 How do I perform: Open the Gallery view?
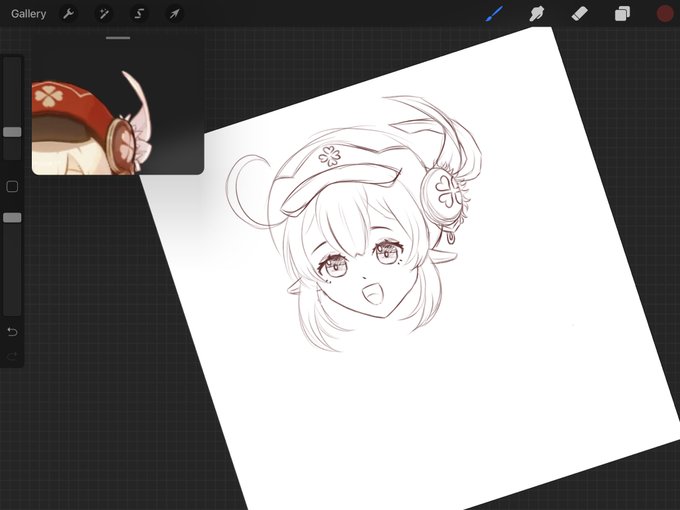[x=28, y=14]
